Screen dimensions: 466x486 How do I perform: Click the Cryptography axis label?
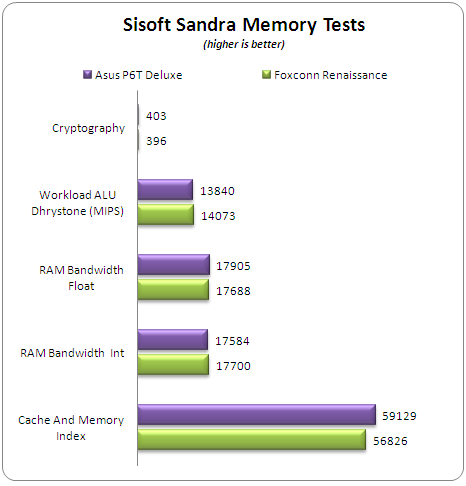point(89,128)
